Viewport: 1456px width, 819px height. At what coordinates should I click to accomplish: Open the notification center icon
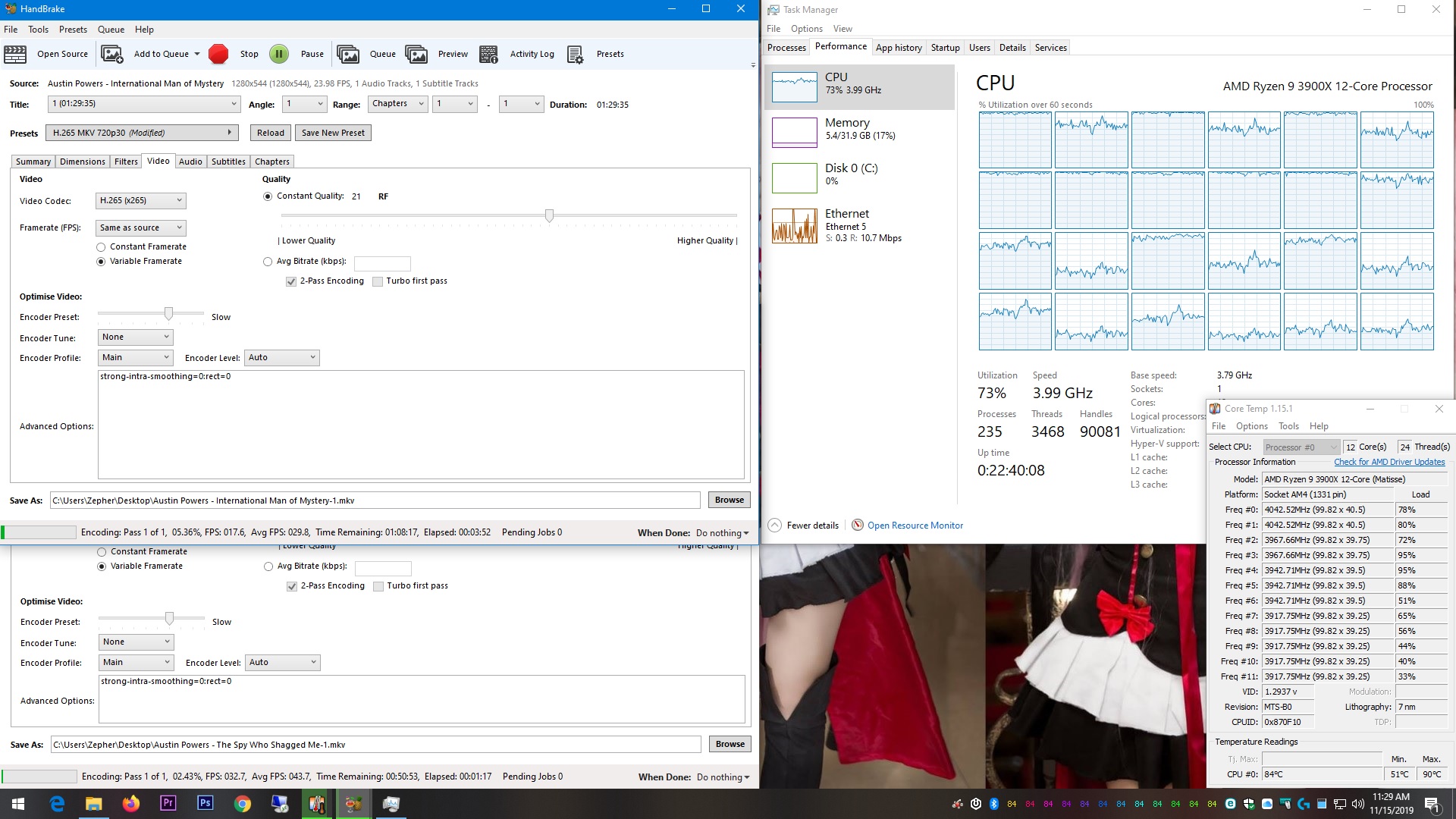(x=1432, y=805)
